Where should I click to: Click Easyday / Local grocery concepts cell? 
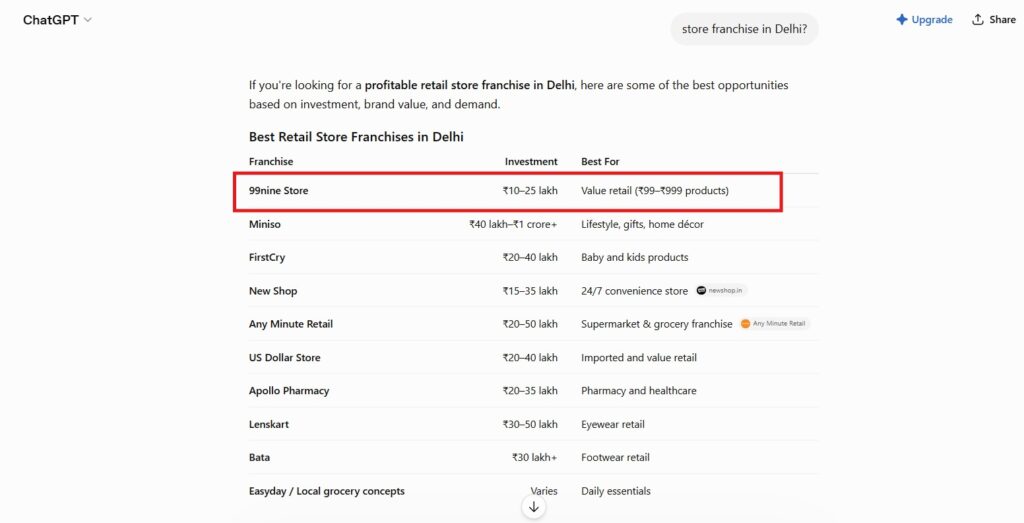coord(327,491)
